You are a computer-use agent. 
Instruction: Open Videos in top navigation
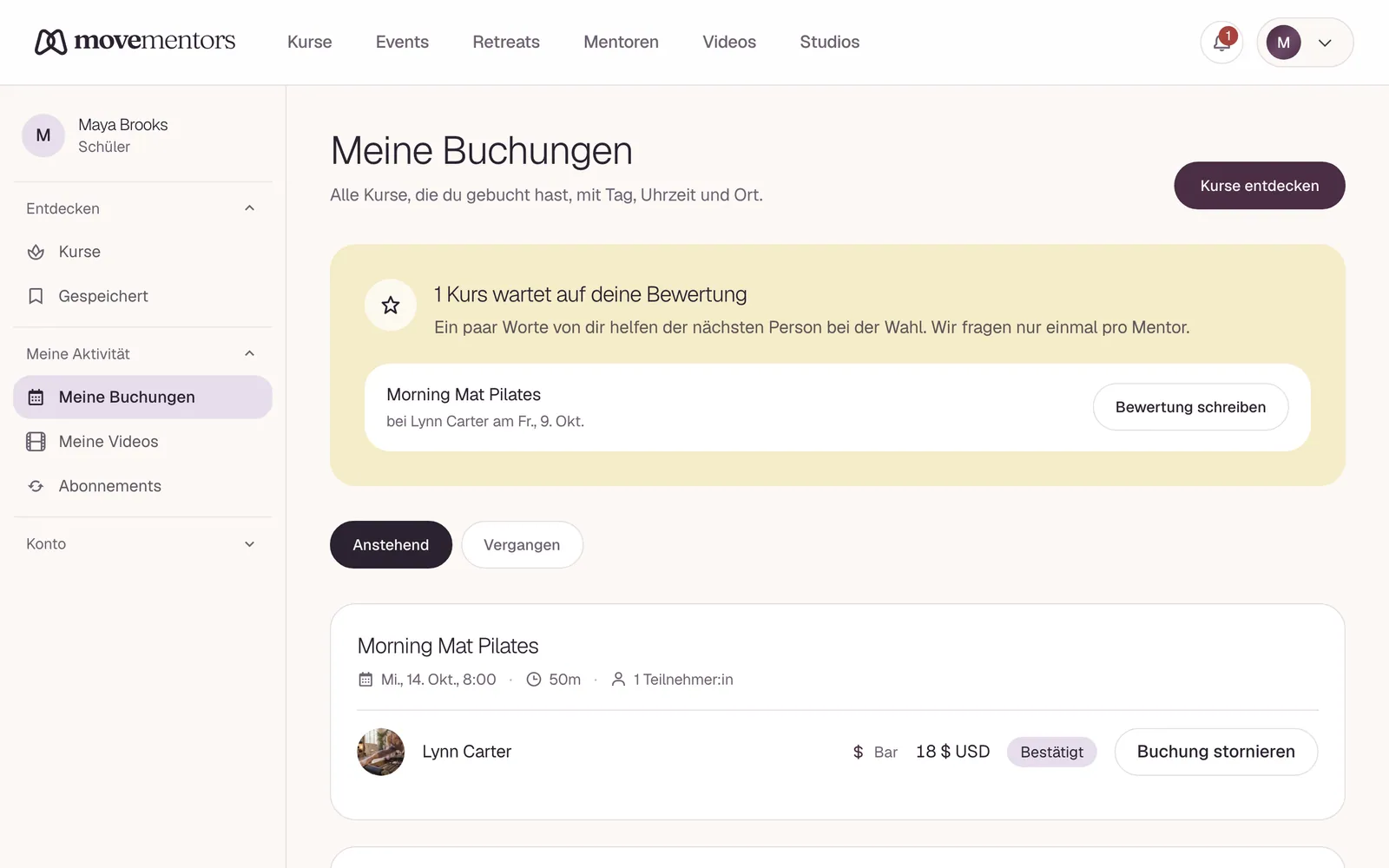[x=729, y=42]
